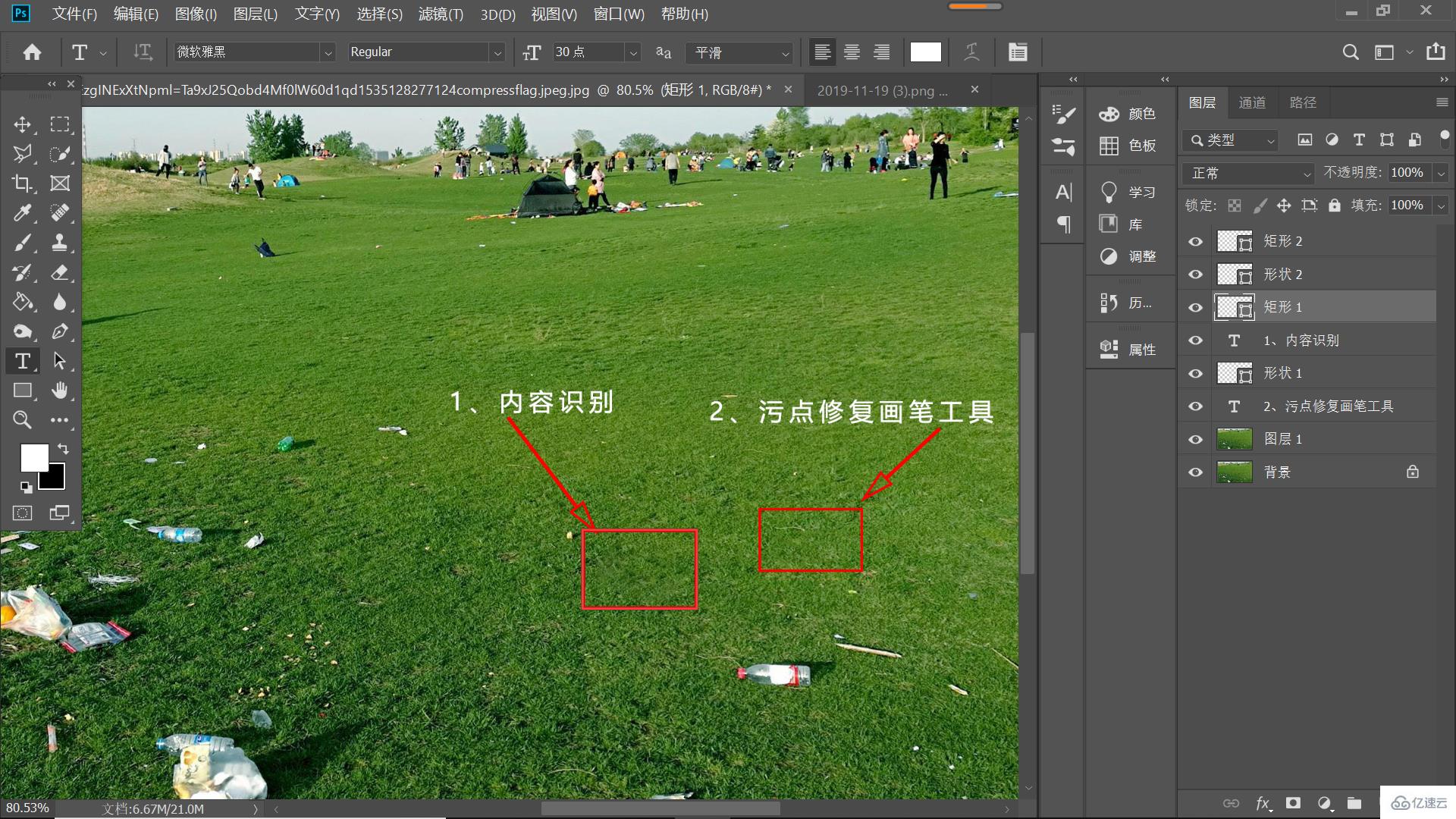Open the layer filter 类型 dropdown
Image resolution: width=1456 pixels, height=819 pixels.
1230,140
